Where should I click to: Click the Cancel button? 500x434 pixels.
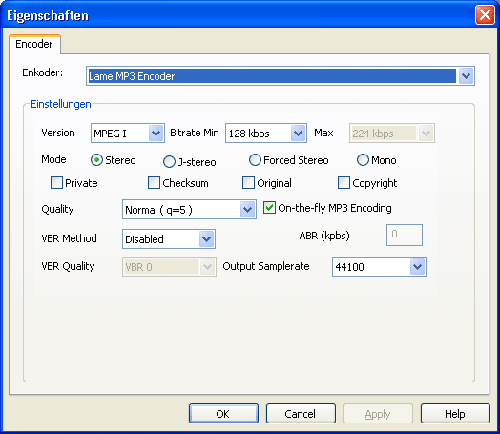click(x=301, y=414)
